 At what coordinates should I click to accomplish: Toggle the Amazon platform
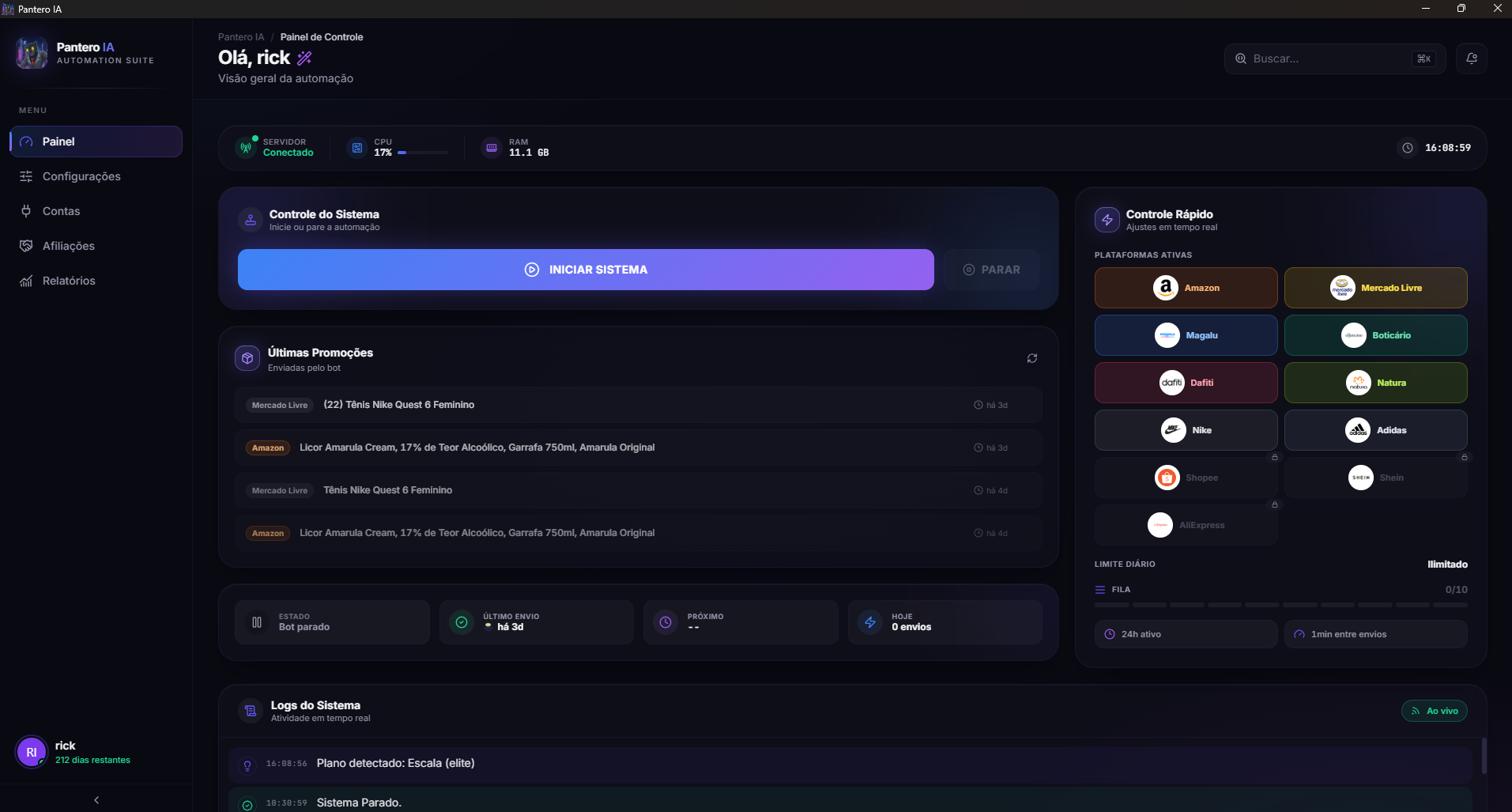coord(1186,288)
